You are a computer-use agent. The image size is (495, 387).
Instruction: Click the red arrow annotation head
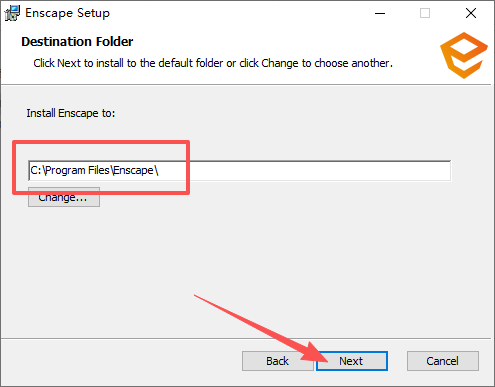(x=314, y=353)
